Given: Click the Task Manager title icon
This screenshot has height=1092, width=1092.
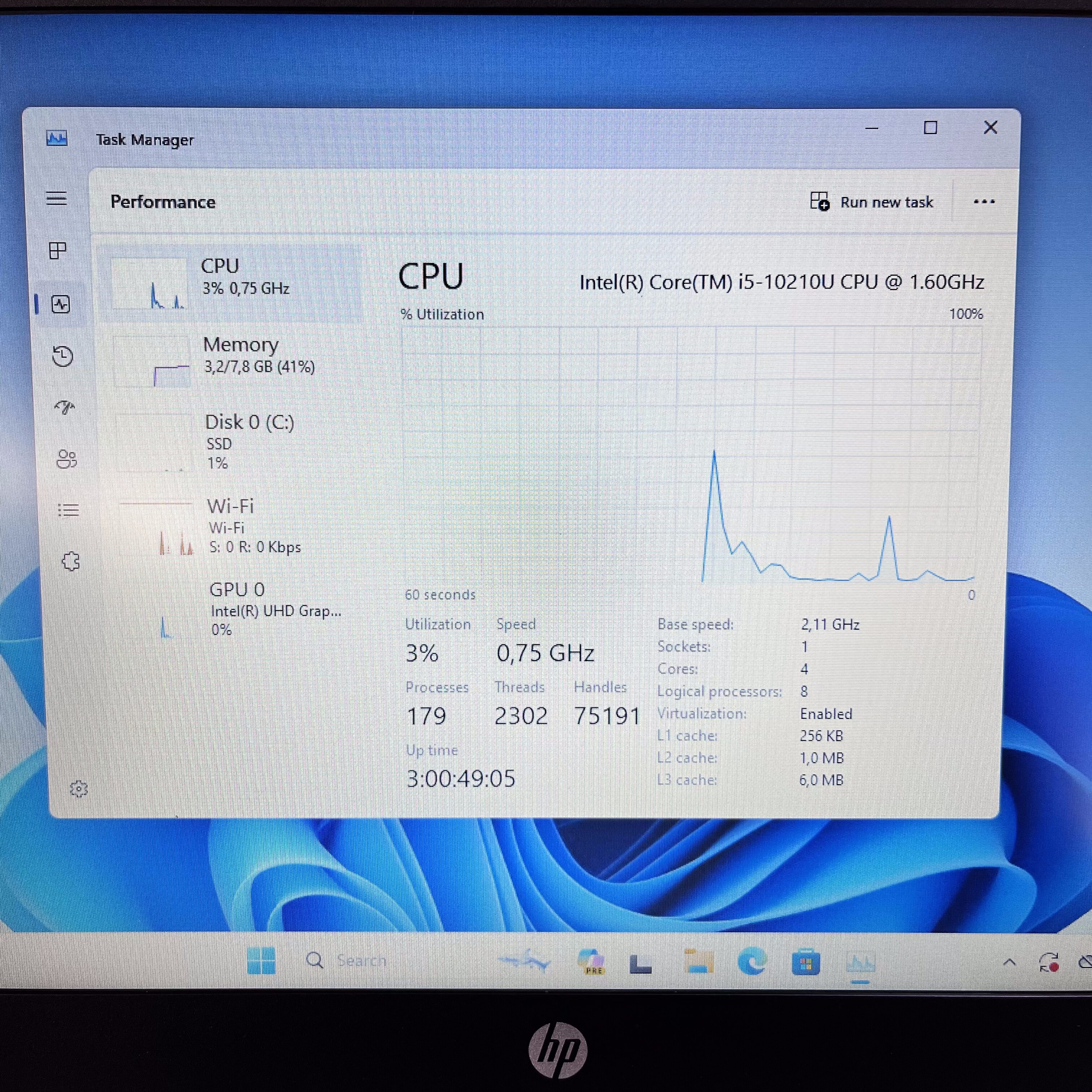Looking at the screenshot, I should point(57,138).
